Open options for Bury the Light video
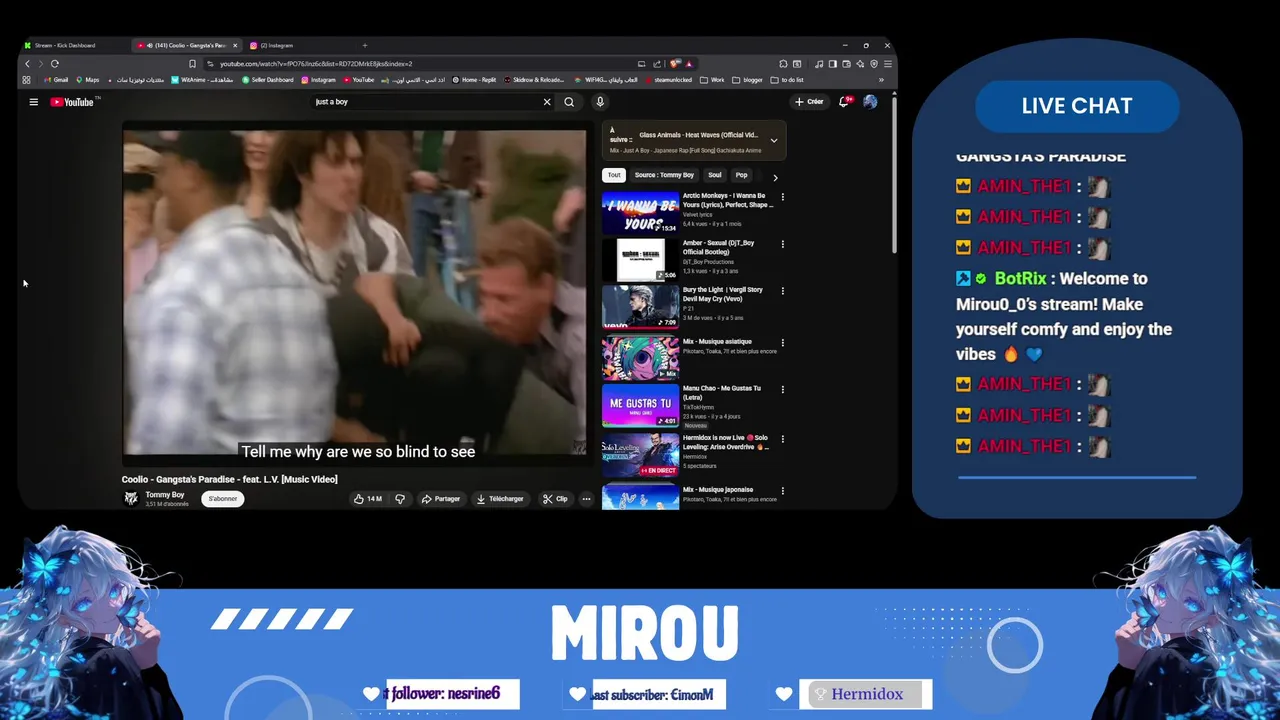Screen dimensions: 1280x720 pyautogui.click(x=782, y=291)
